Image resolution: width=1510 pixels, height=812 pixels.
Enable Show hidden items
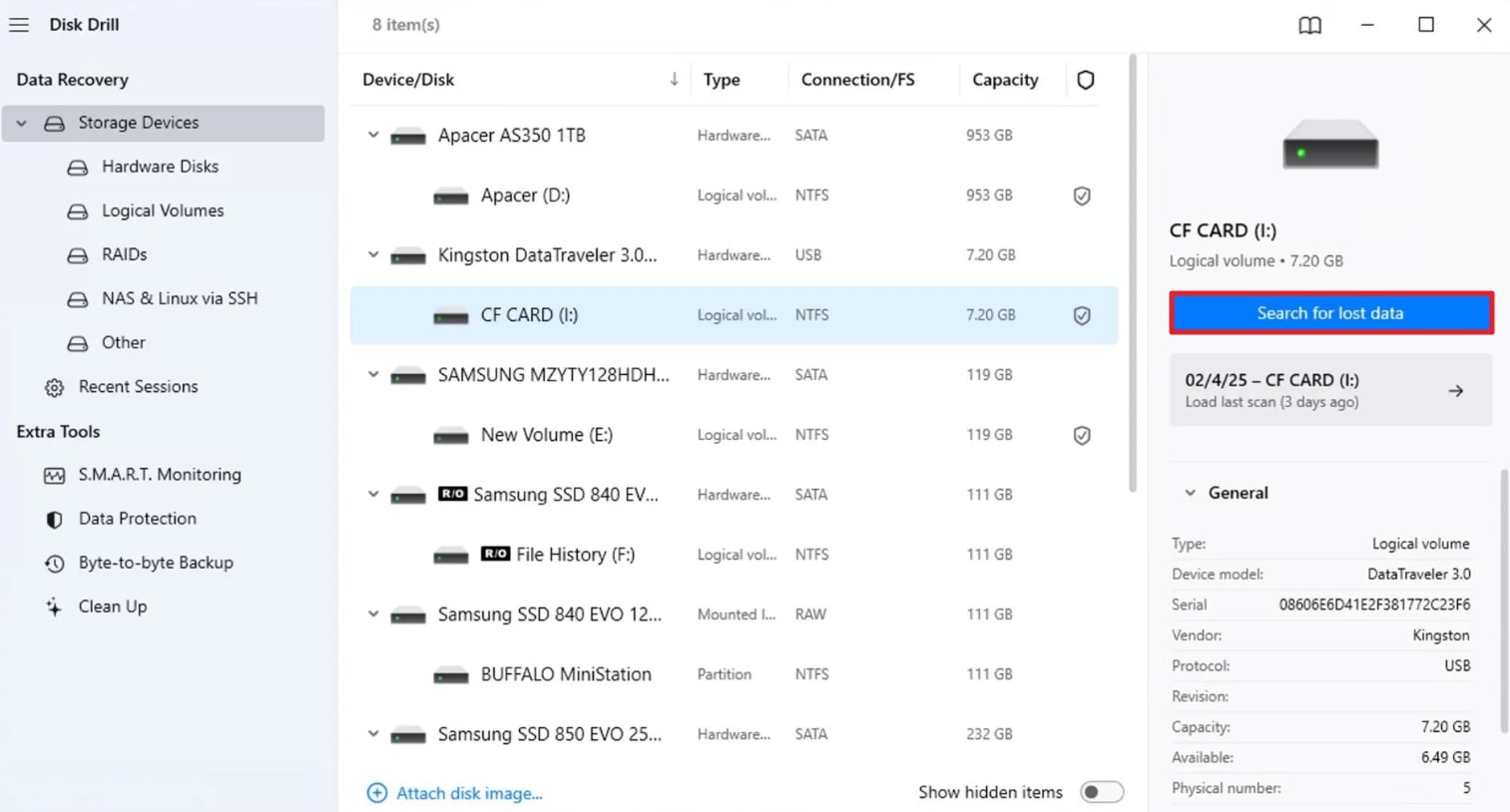point(1101,793)
